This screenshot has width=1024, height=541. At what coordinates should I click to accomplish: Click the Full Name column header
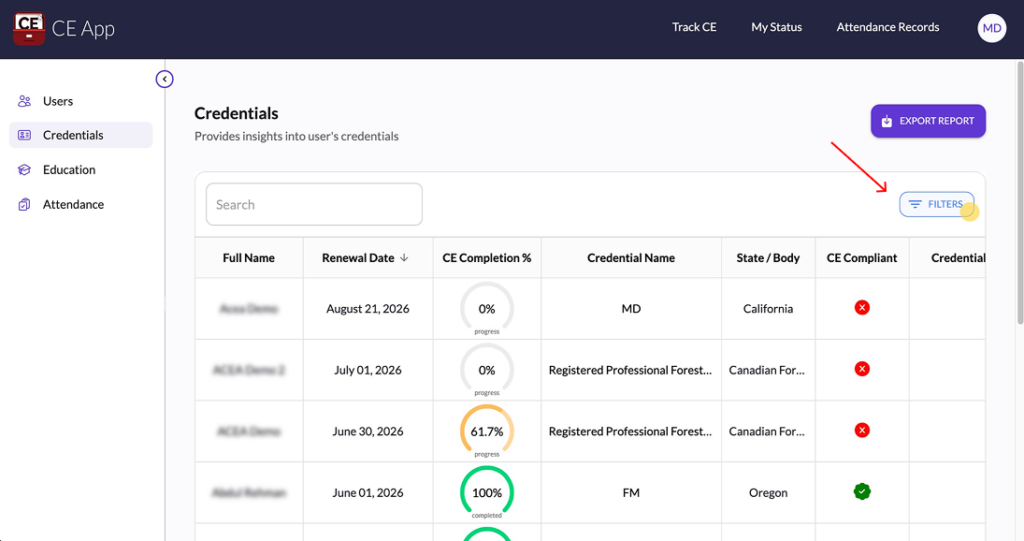[x=248, y=258]
